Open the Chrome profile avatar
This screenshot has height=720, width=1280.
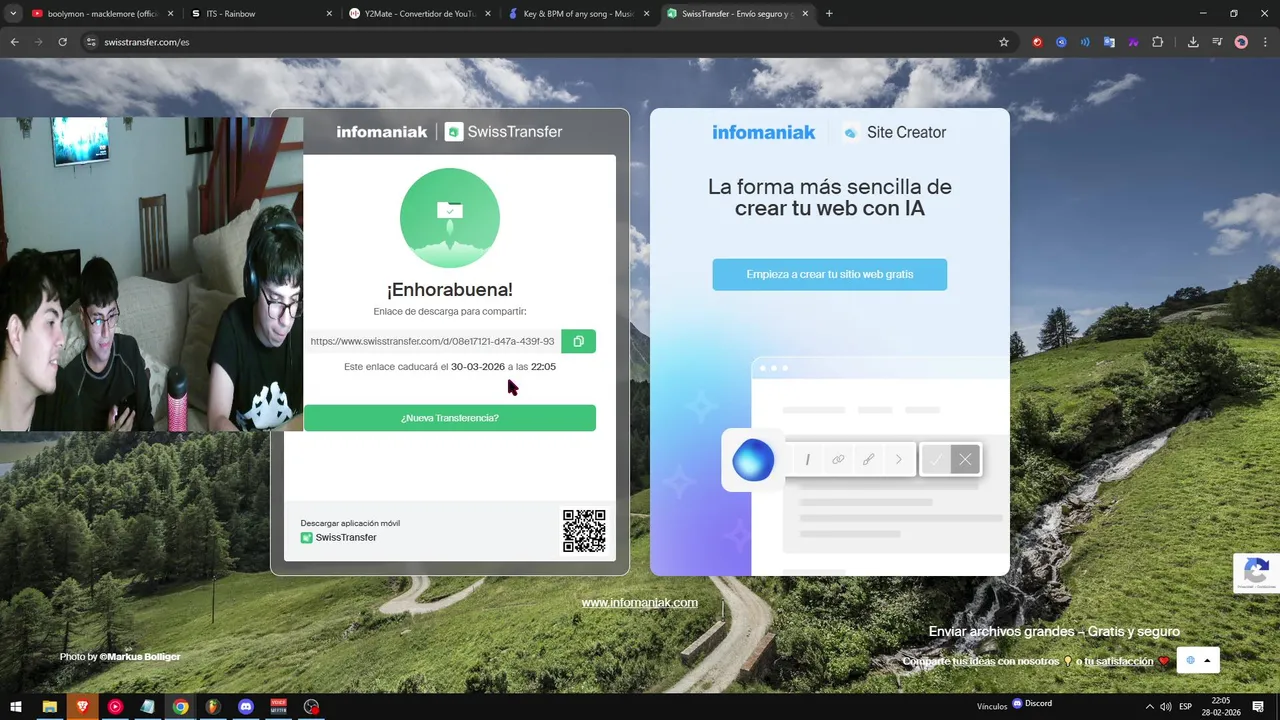[x=1241, y=42]
